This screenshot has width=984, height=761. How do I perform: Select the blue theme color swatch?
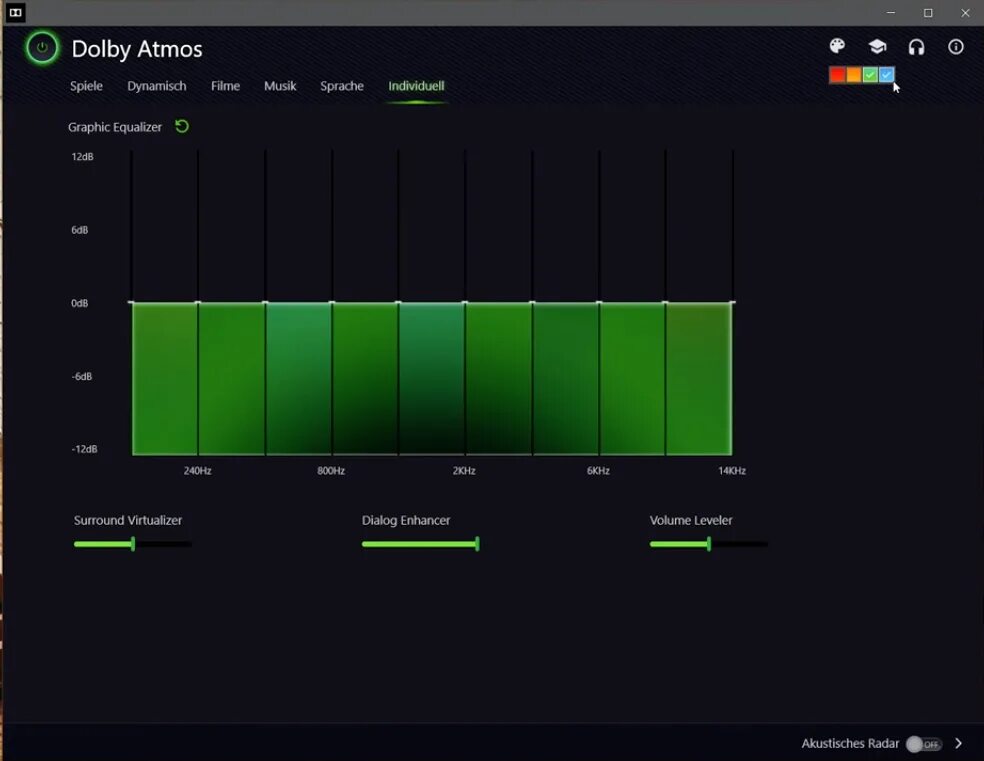coord(886,75)
